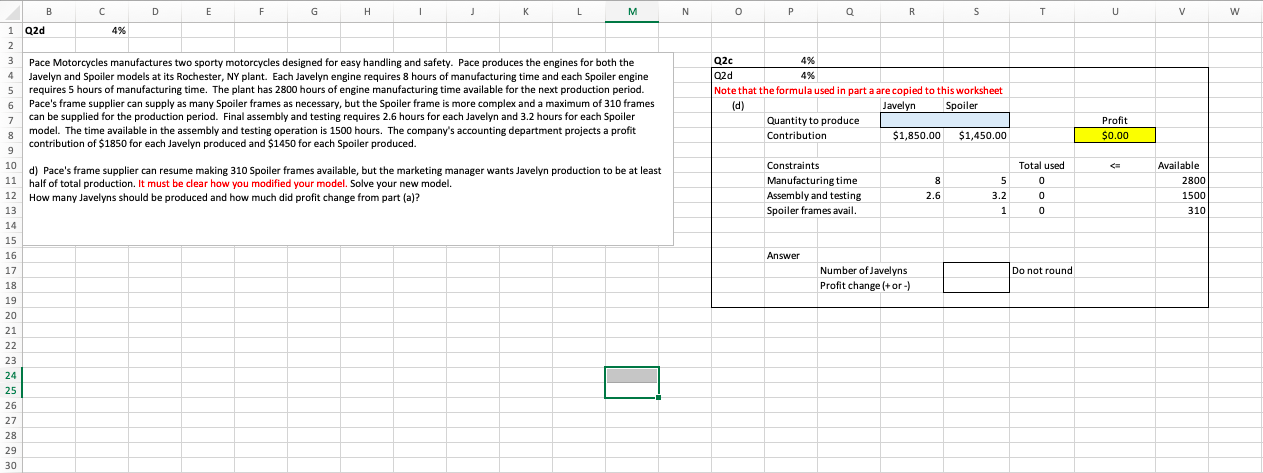1263x473 pixels.
Task: Select row header 24
Action: (x=11, y=374)
